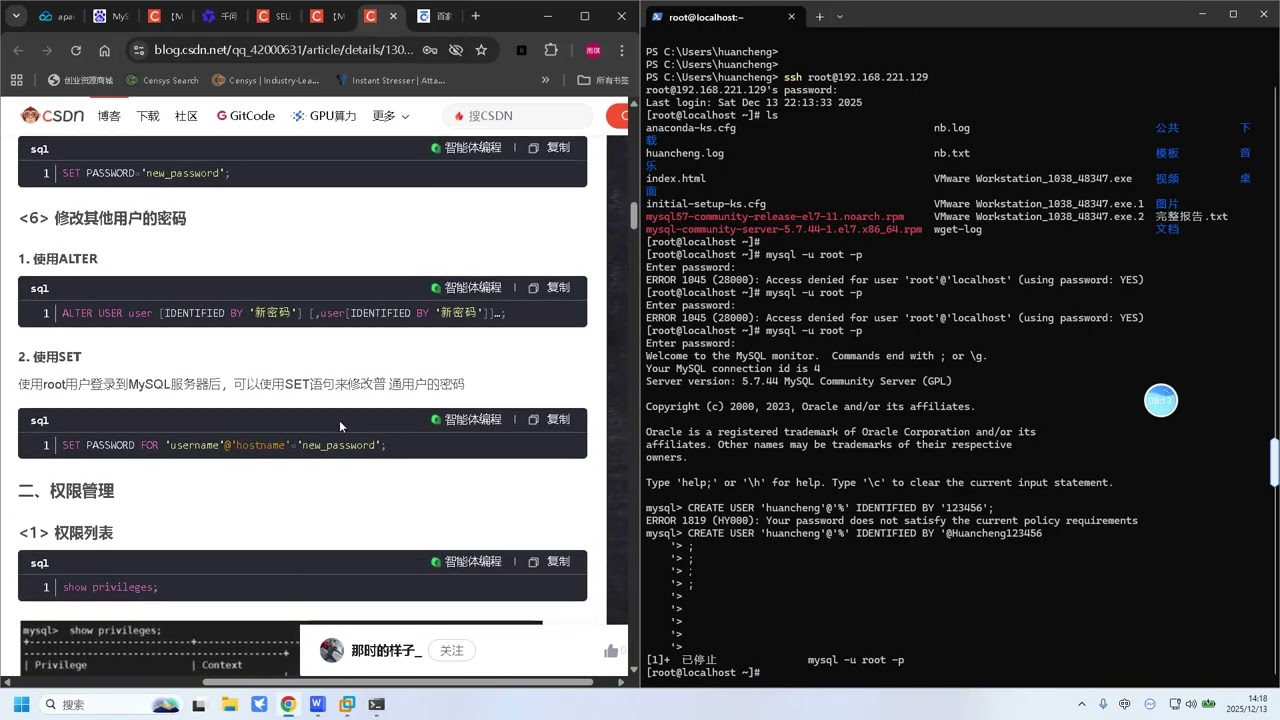Open Censys | Industry-Lea... bookmark
This screenshot has width=1280, height=720.
tap(265, 80)
